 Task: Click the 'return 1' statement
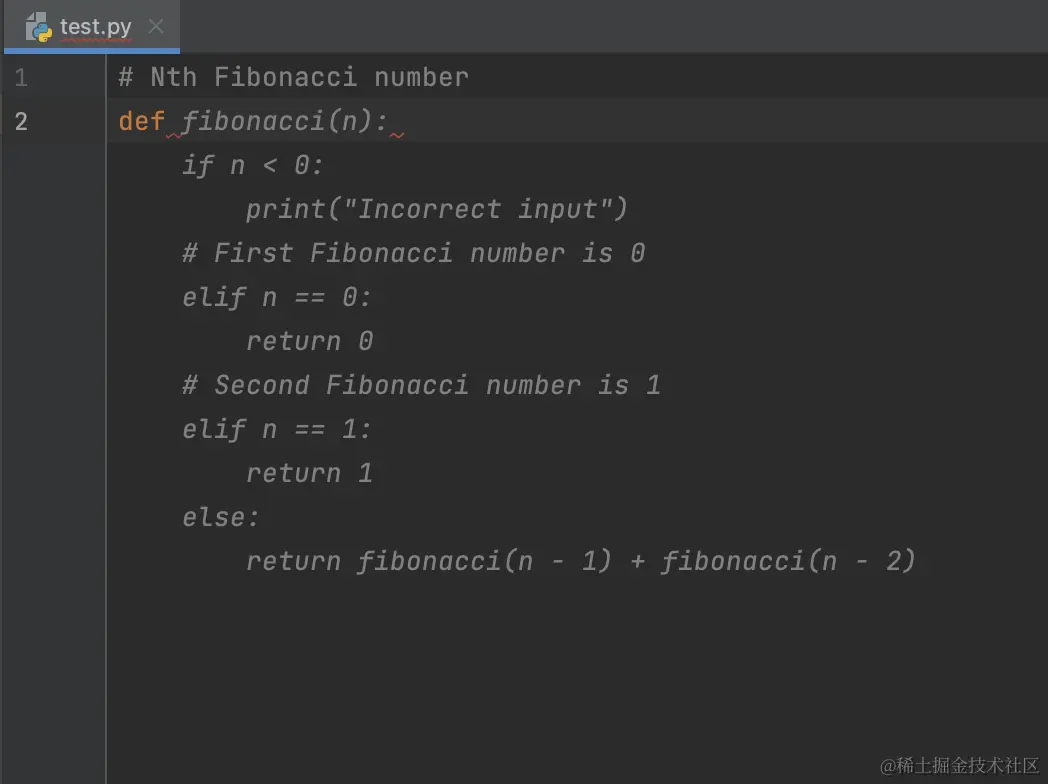click(309, 473)
